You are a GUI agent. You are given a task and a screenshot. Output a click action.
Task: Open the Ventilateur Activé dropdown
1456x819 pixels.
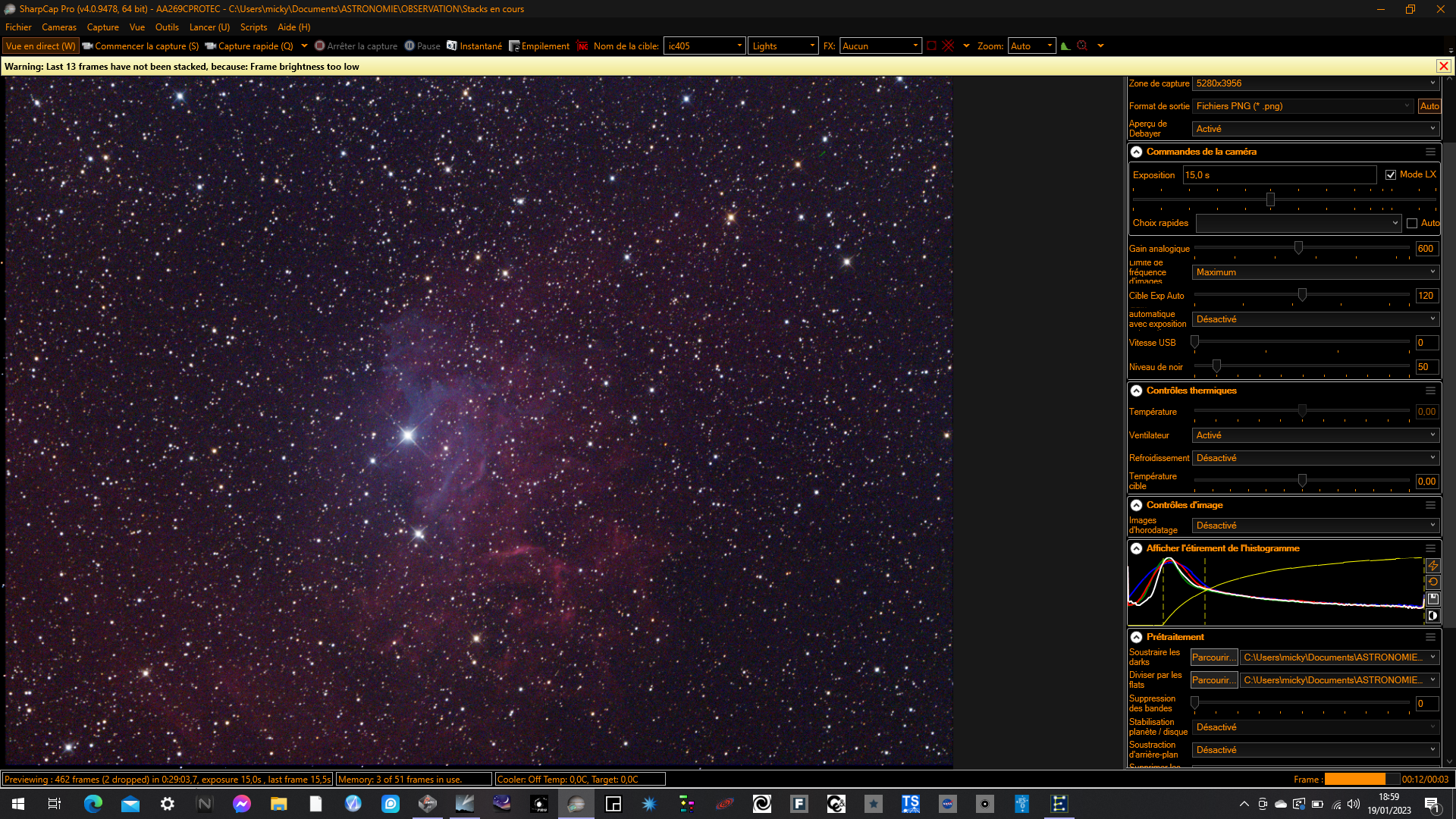[x=1316, y=435]
